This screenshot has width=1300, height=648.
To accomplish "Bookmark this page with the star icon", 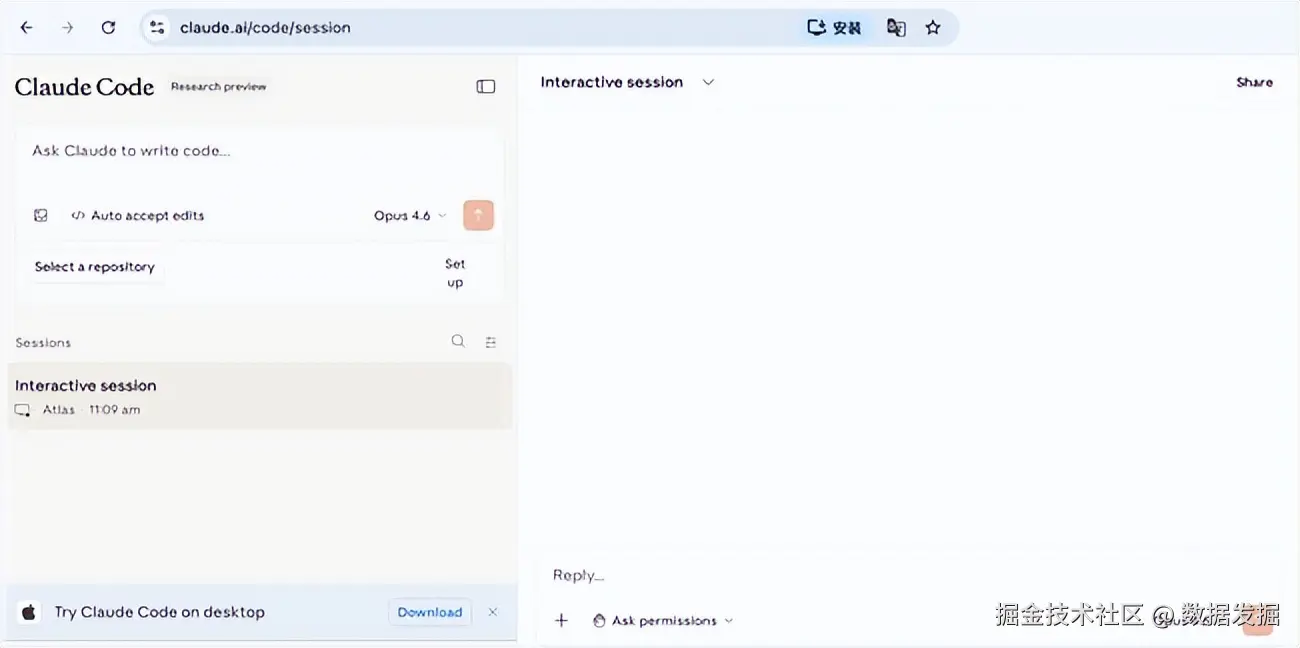I will click(933, 28).
